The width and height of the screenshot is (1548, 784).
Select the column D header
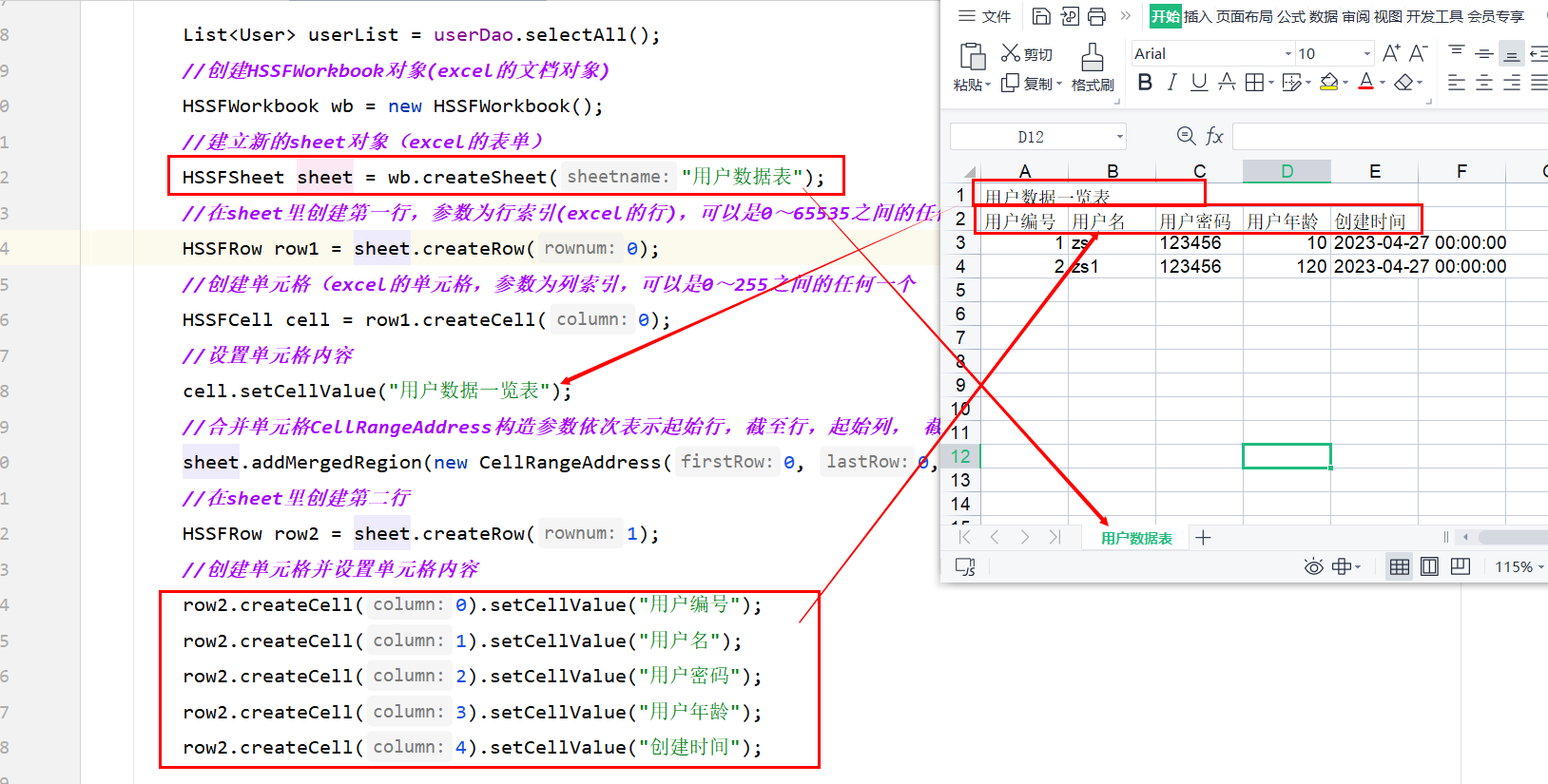click(1287, 171)
